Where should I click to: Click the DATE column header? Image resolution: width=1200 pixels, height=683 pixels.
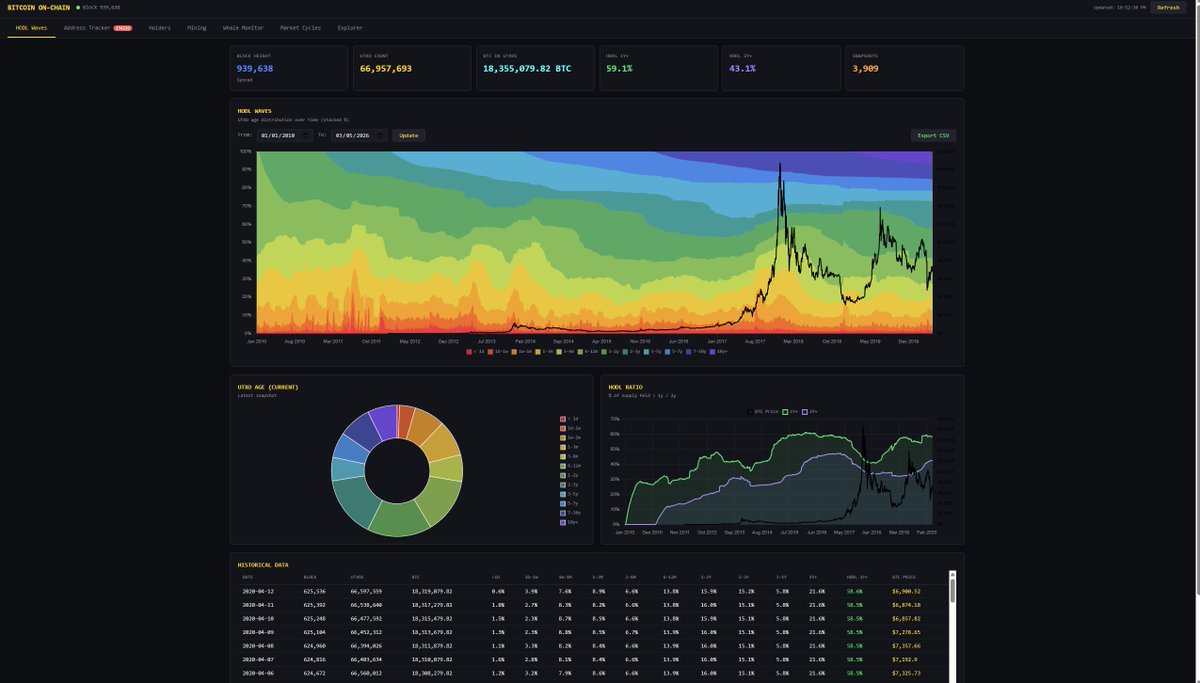[247, 577]
